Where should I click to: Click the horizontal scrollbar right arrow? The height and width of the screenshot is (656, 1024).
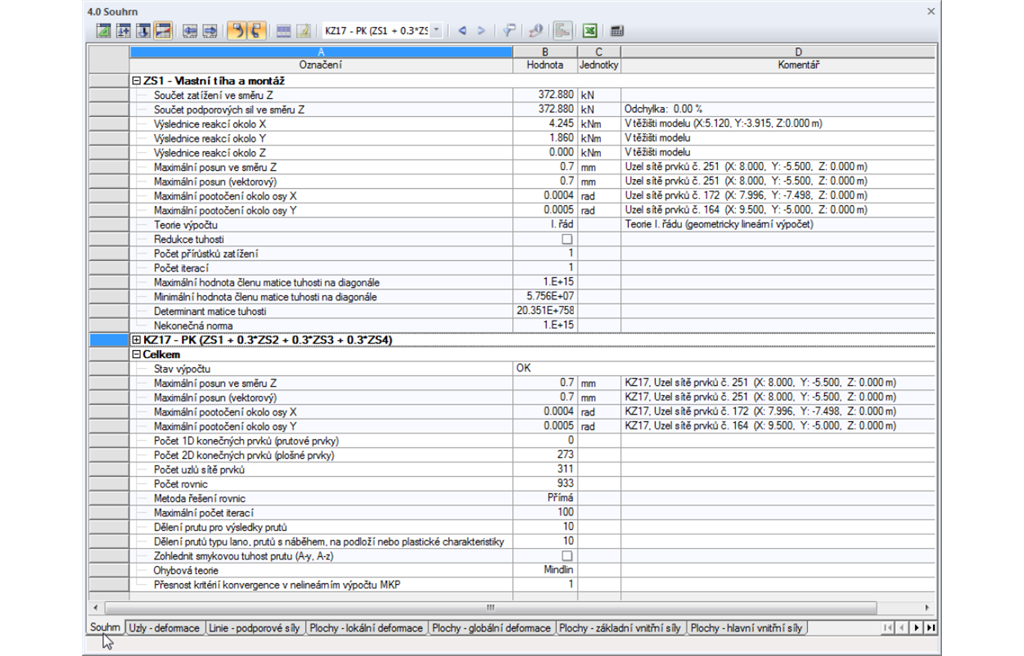click(926, 608)
